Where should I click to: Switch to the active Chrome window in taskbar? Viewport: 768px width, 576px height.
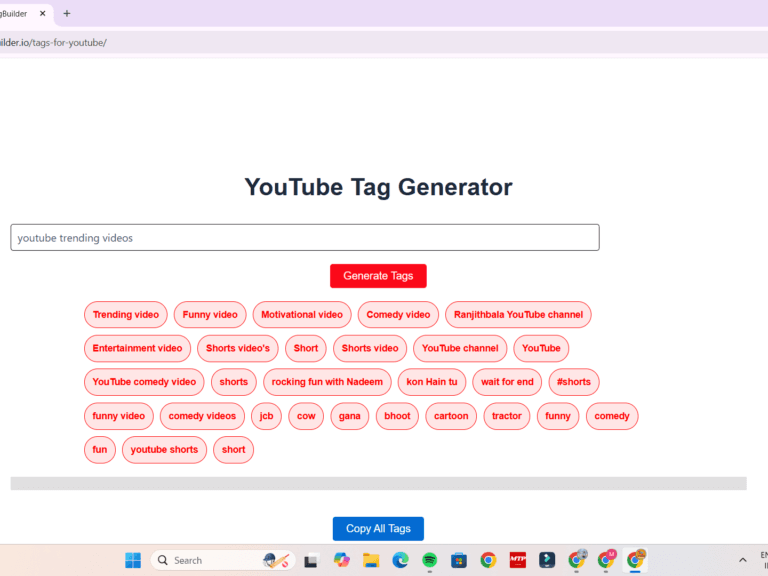click(x=635, y=560)
